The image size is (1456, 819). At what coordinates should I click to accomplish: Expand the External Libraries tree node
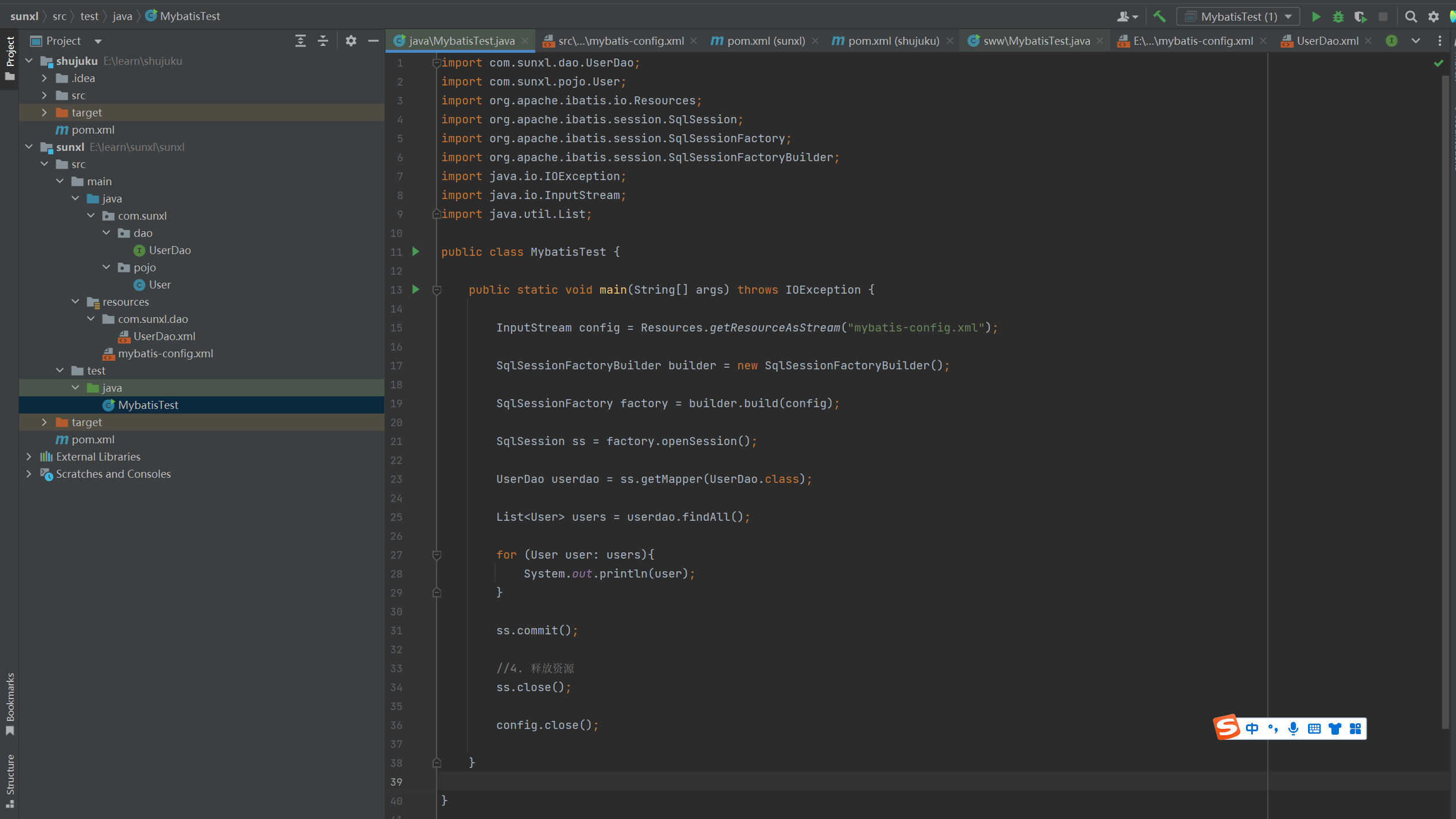pyautogui.click(x=29, y=457)
